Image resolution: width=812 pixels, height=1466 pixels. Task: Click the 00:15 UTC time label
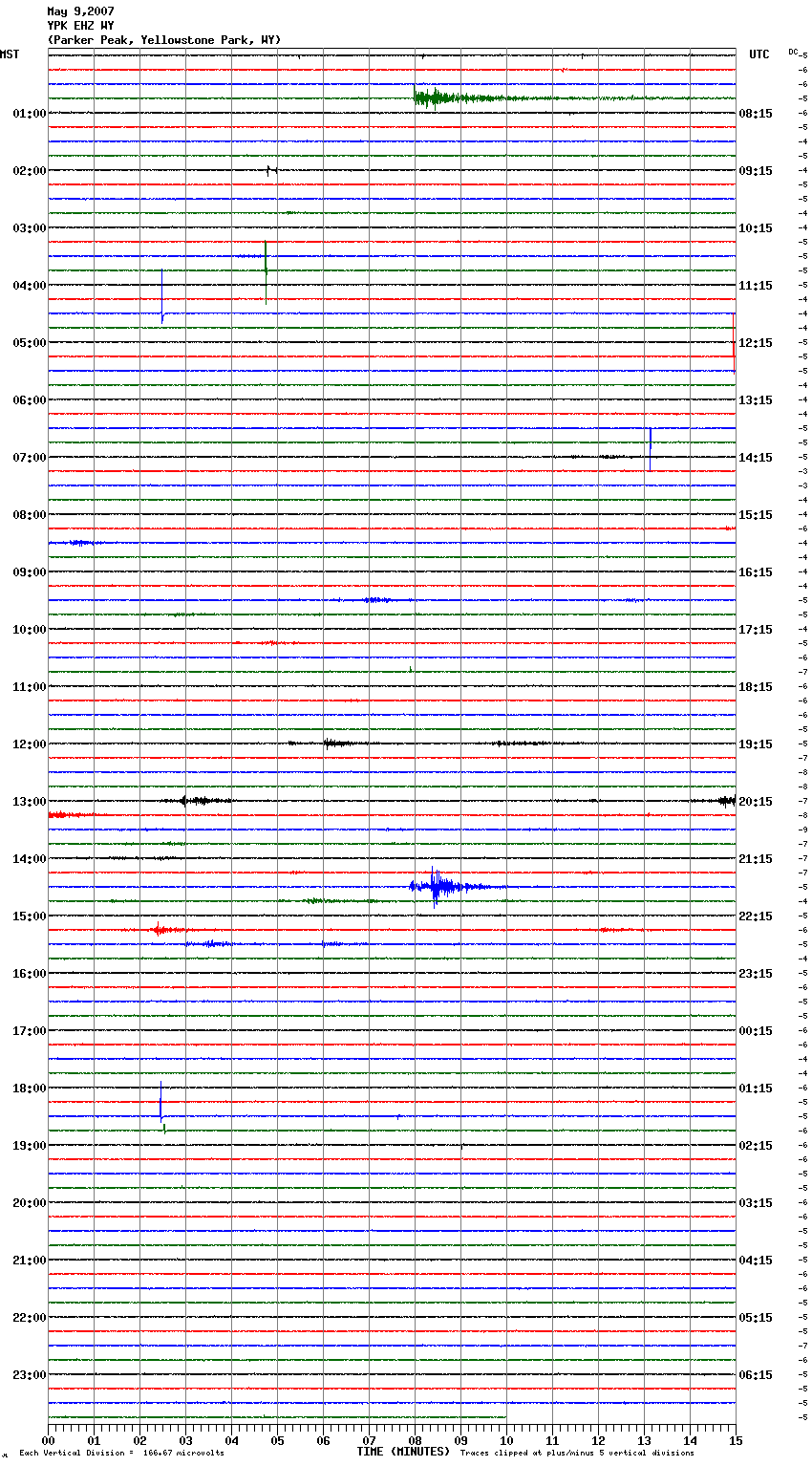756,1031
